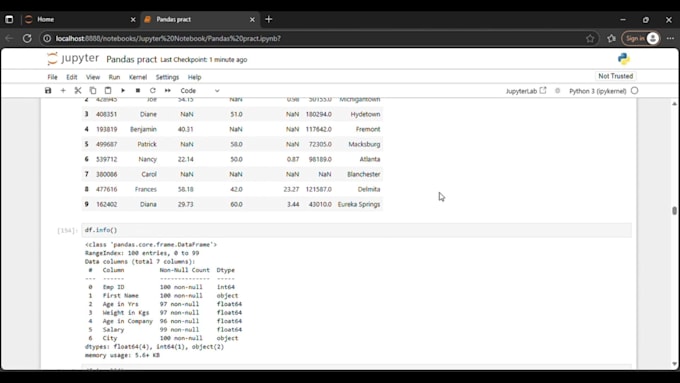Rename the notebook title Pandas pract
Viewport: 680px width, 383px height.
coord(131,59)
